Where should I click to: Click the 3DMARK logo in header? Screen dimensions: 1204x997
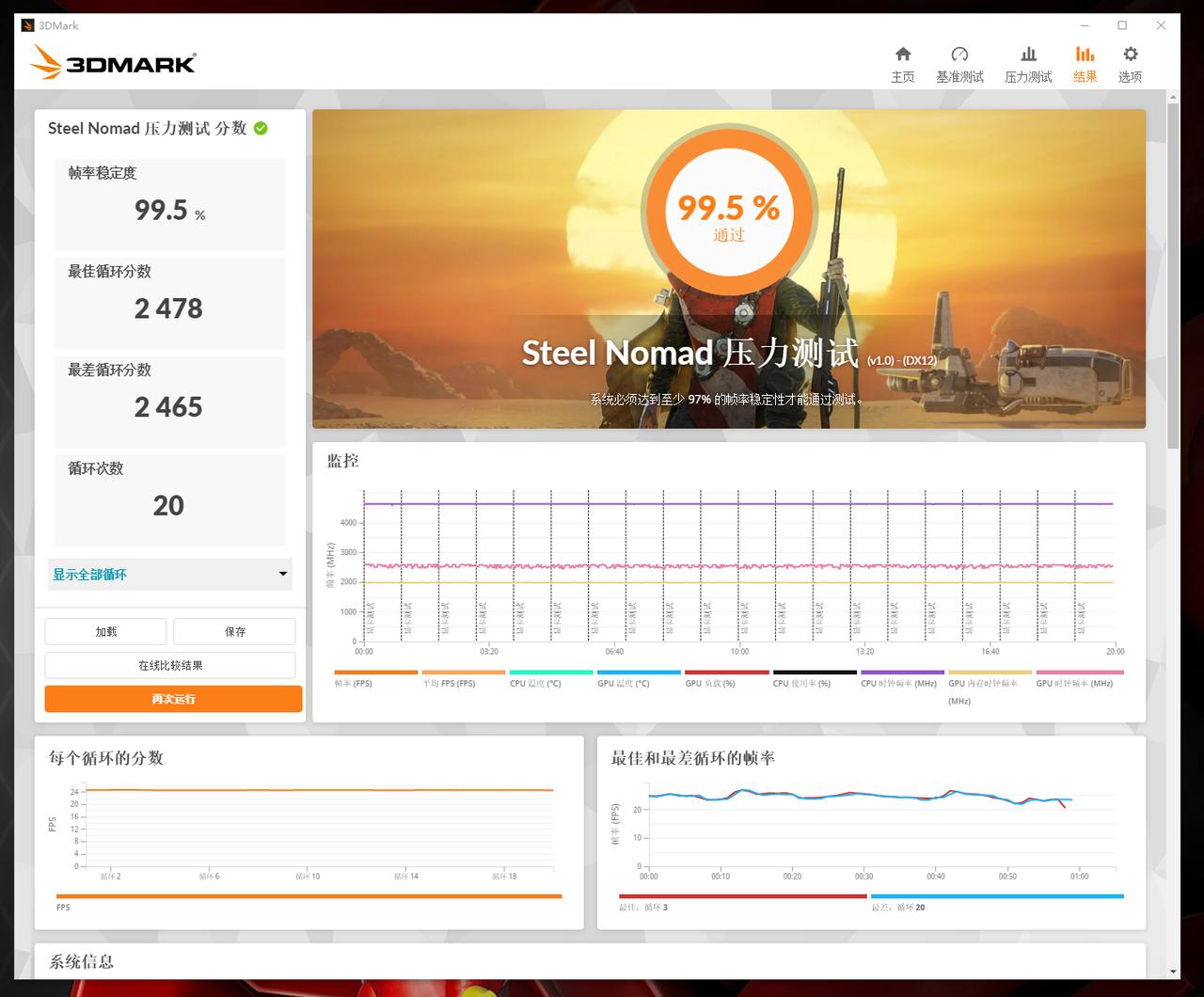coord(113,63)
